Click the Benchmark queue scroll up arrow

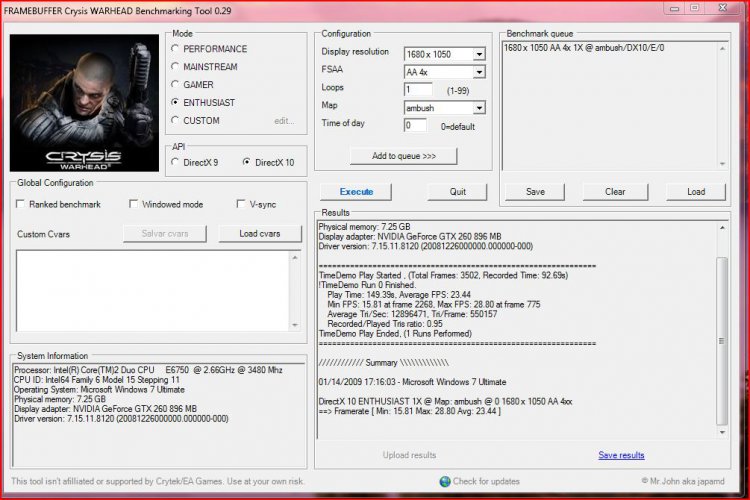[722, 48]
